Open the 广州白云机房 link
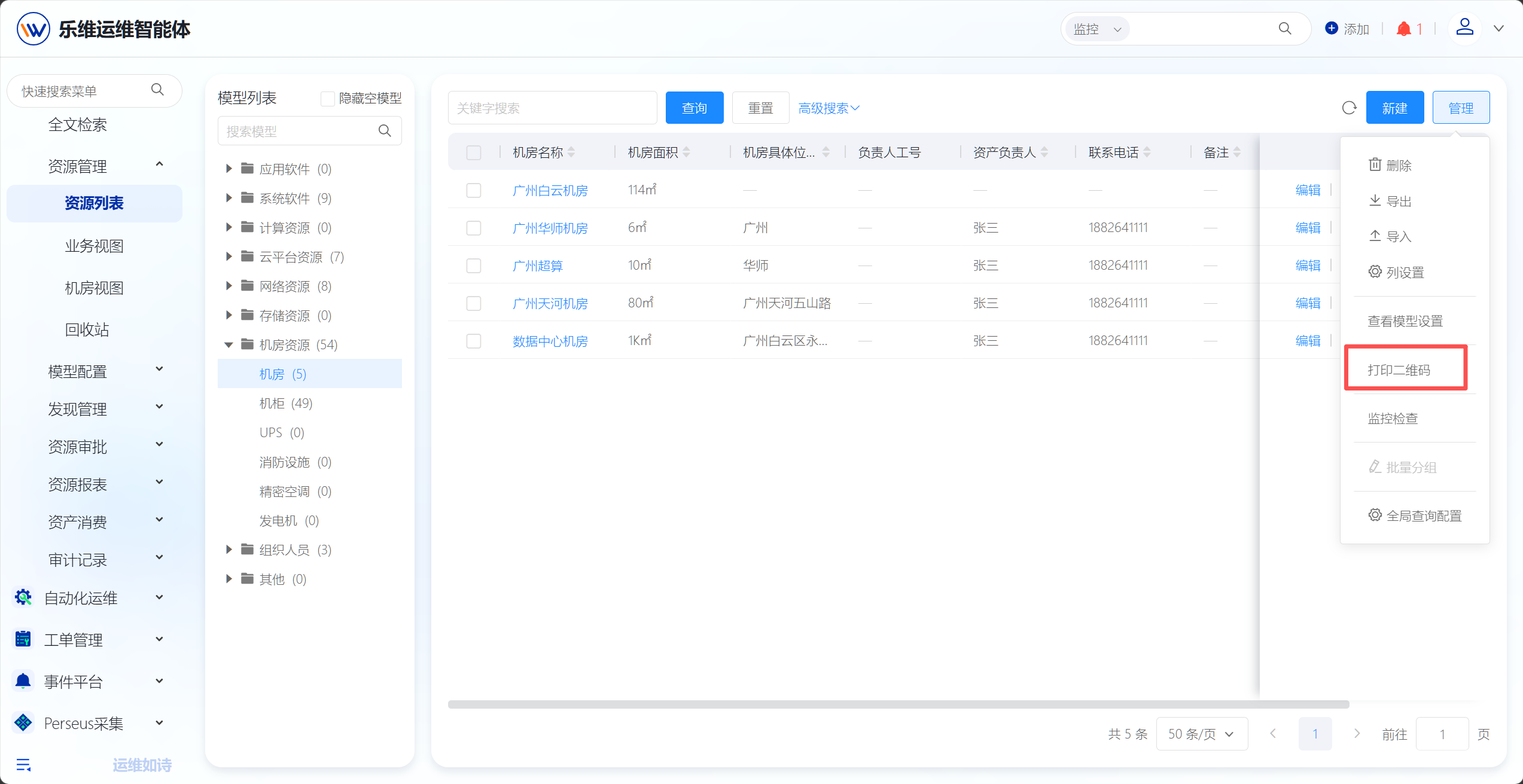The height and width of the screenshot is (784, 1523). 550,190
